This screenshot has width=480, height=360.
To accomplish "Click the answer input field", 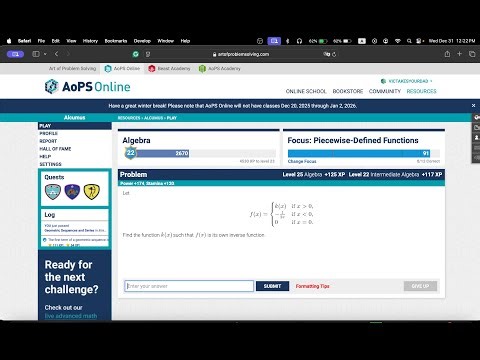I will [189, 286].
